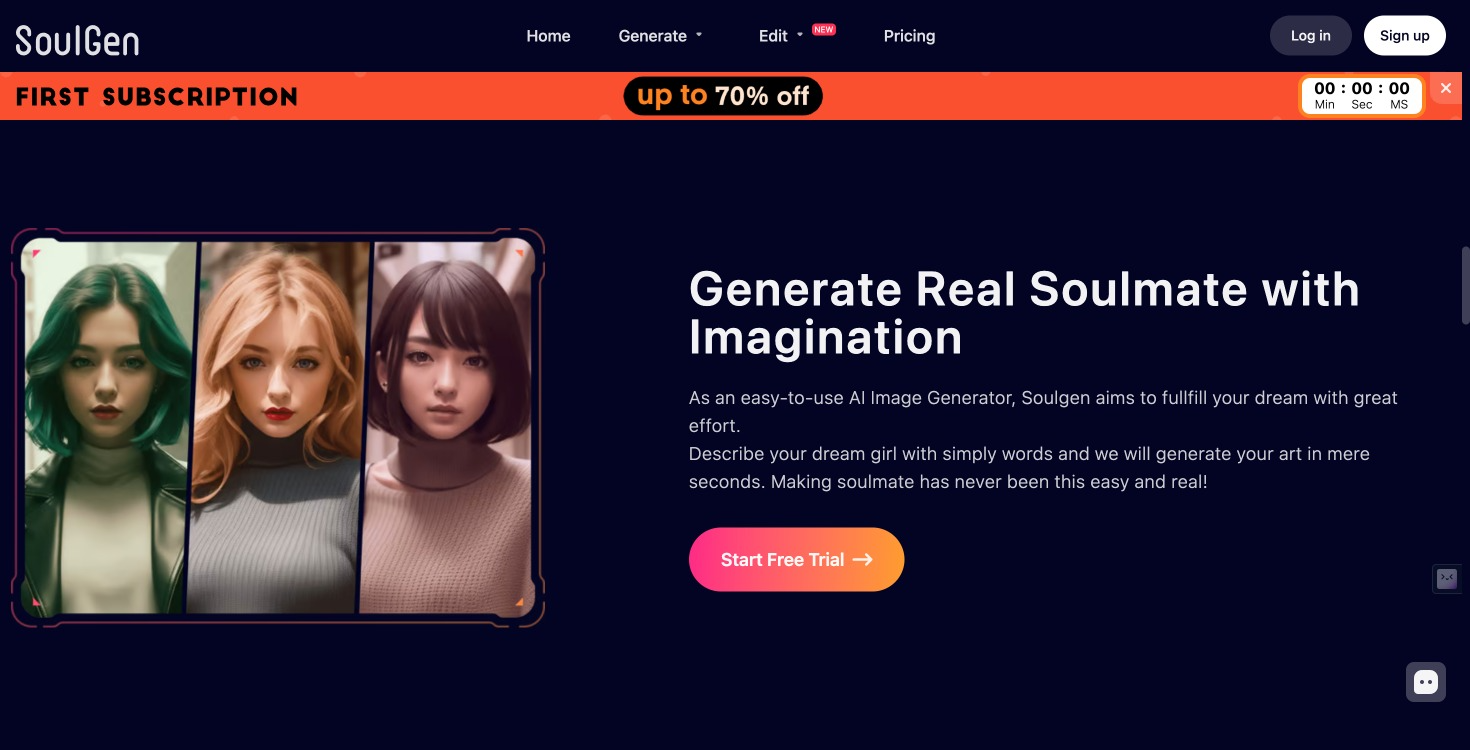Click the countdown timer box
The width and height of the screenshot is (1470, 750).
coord(1361,96)
